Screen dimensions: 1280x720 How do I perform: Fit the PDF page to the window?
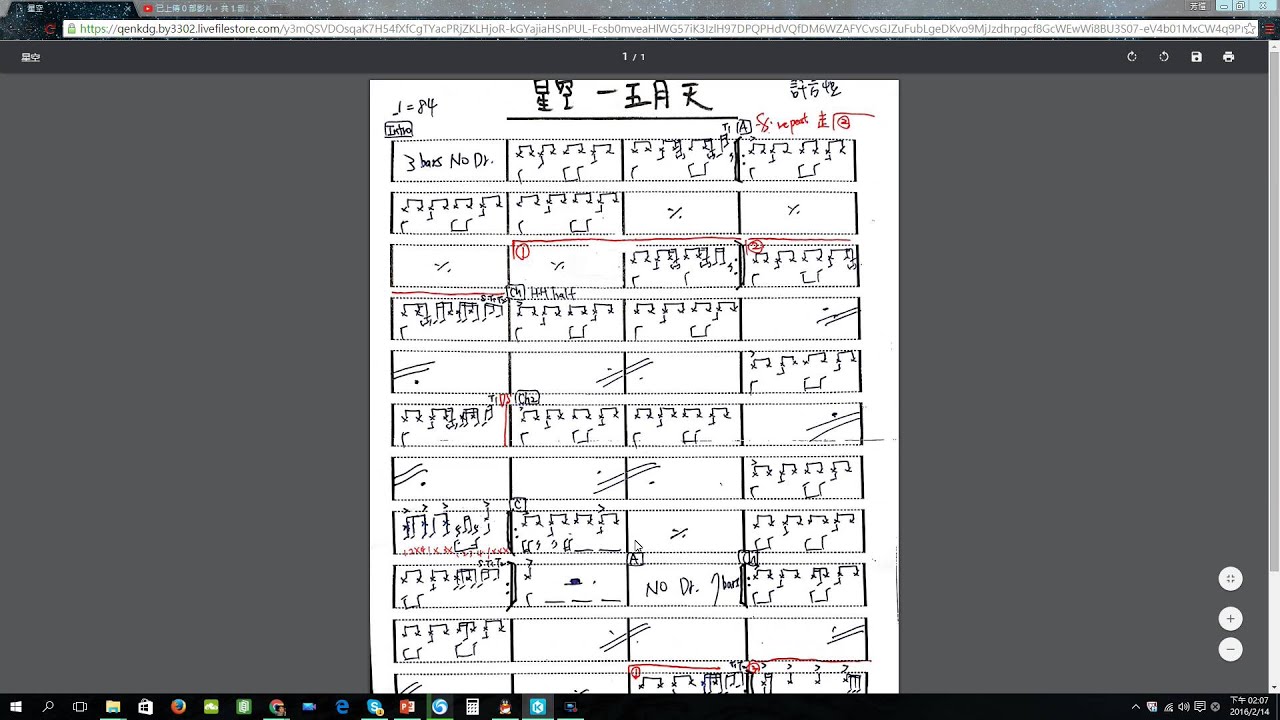click(1231, 579)
